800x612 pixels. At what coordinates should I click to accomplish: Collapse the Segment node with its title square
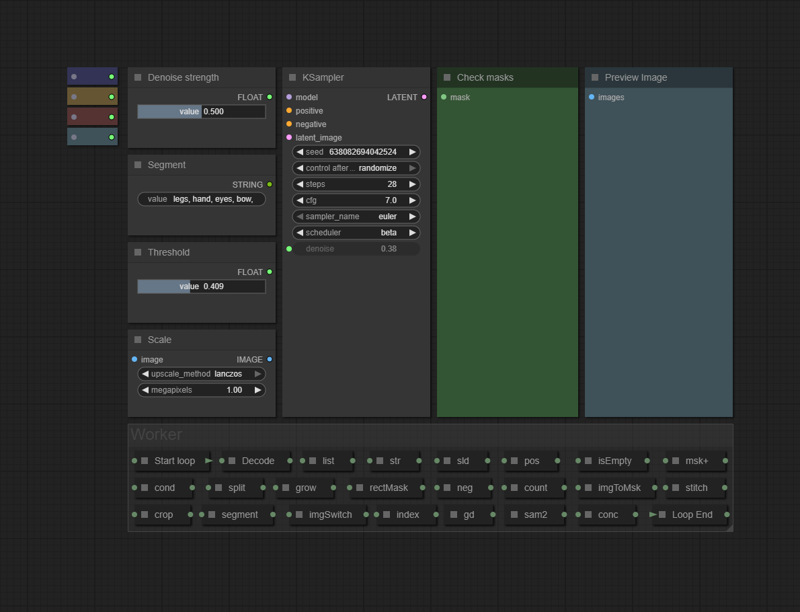pyautogui.click(x=138, y=165)
